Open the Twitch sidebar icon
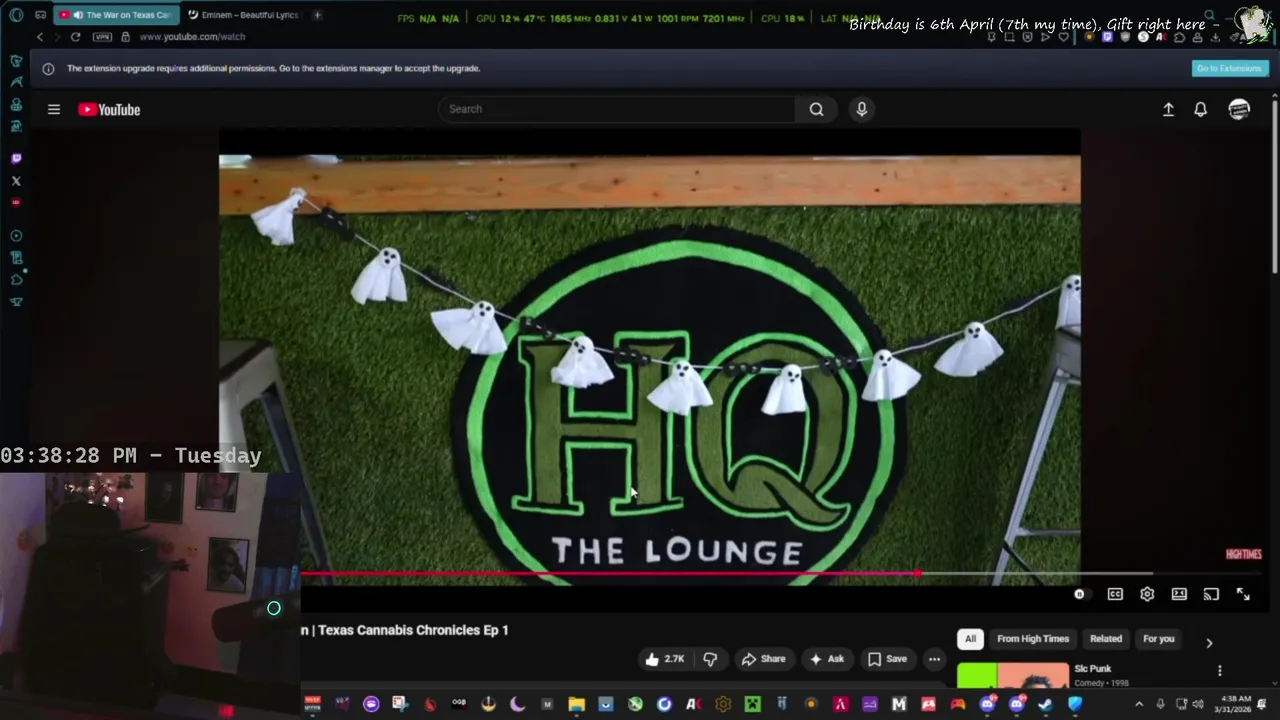This screenshot has height=720, width=1280. pyautogui.click(x=16, y=159)
